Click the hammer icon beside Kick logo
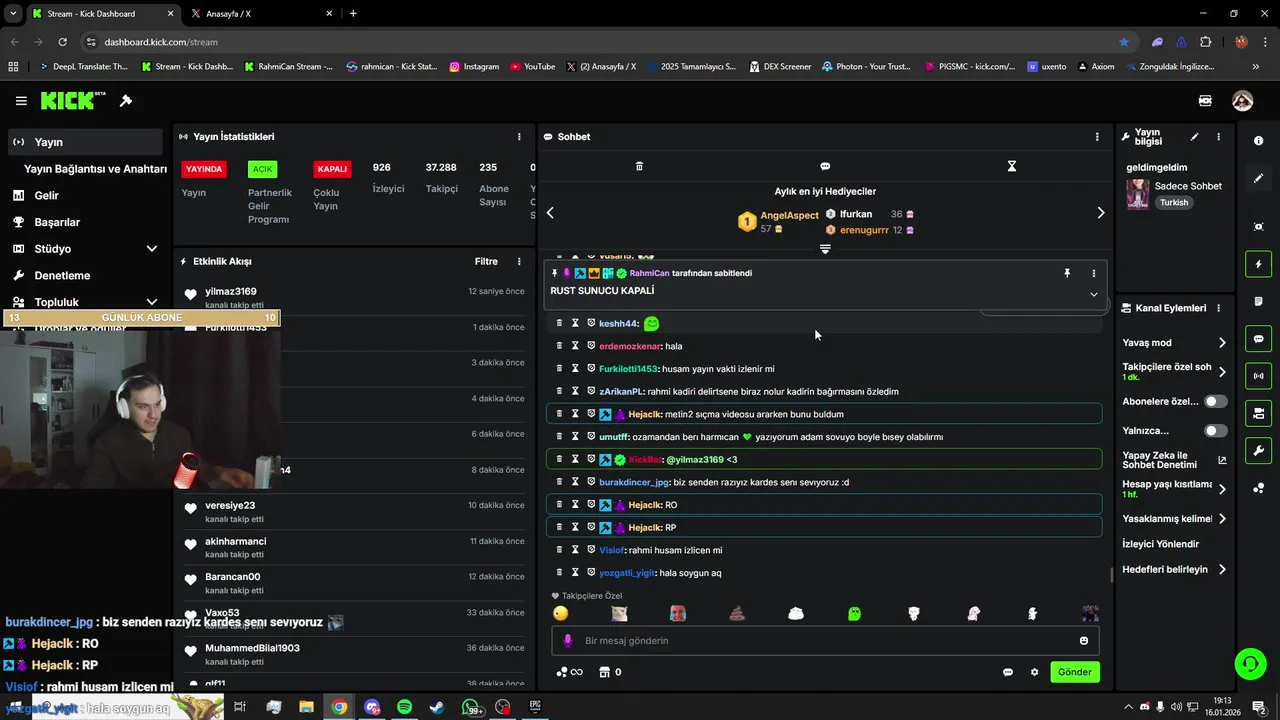Viewport: 1280px width, 720px height. coord(126,101)
